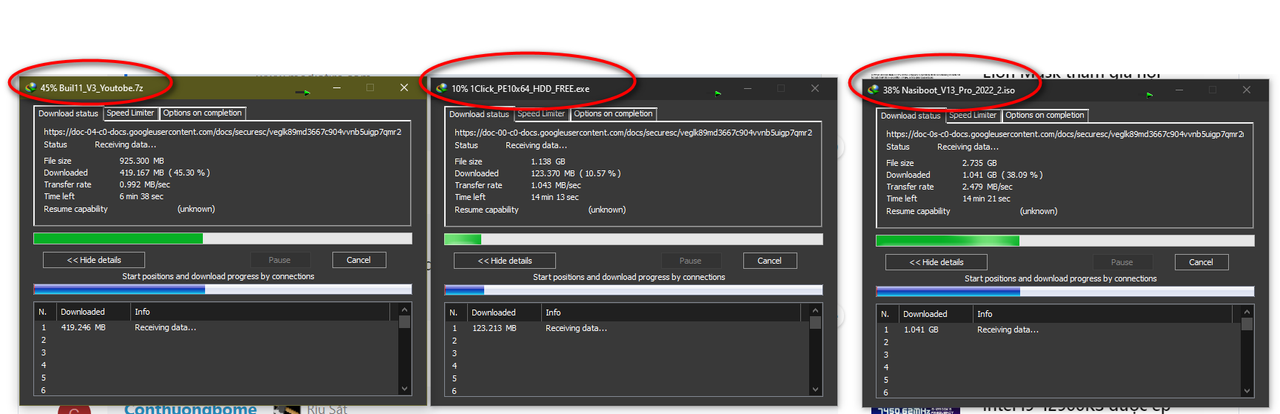Select connection row showing 419.246 MB

216,327
